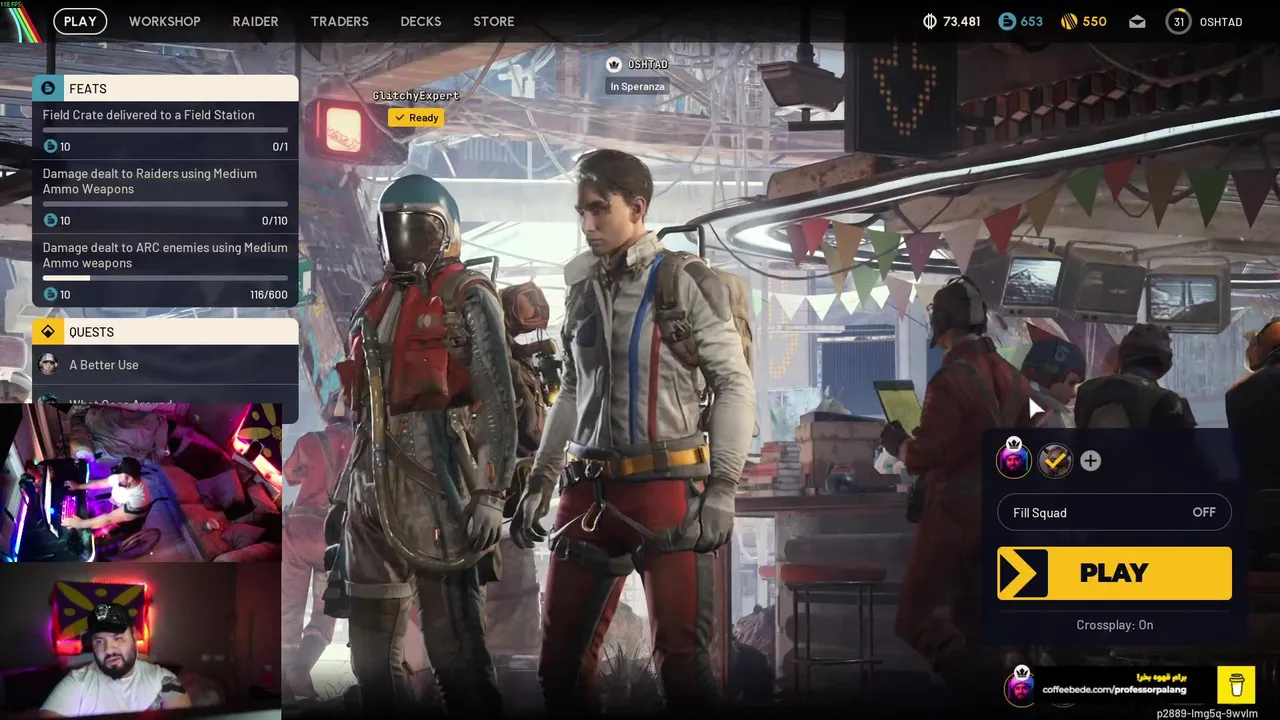Change the Crossplay: On setting
Viewport: 1280px width, 720px height.
(x=1115, y=625)
